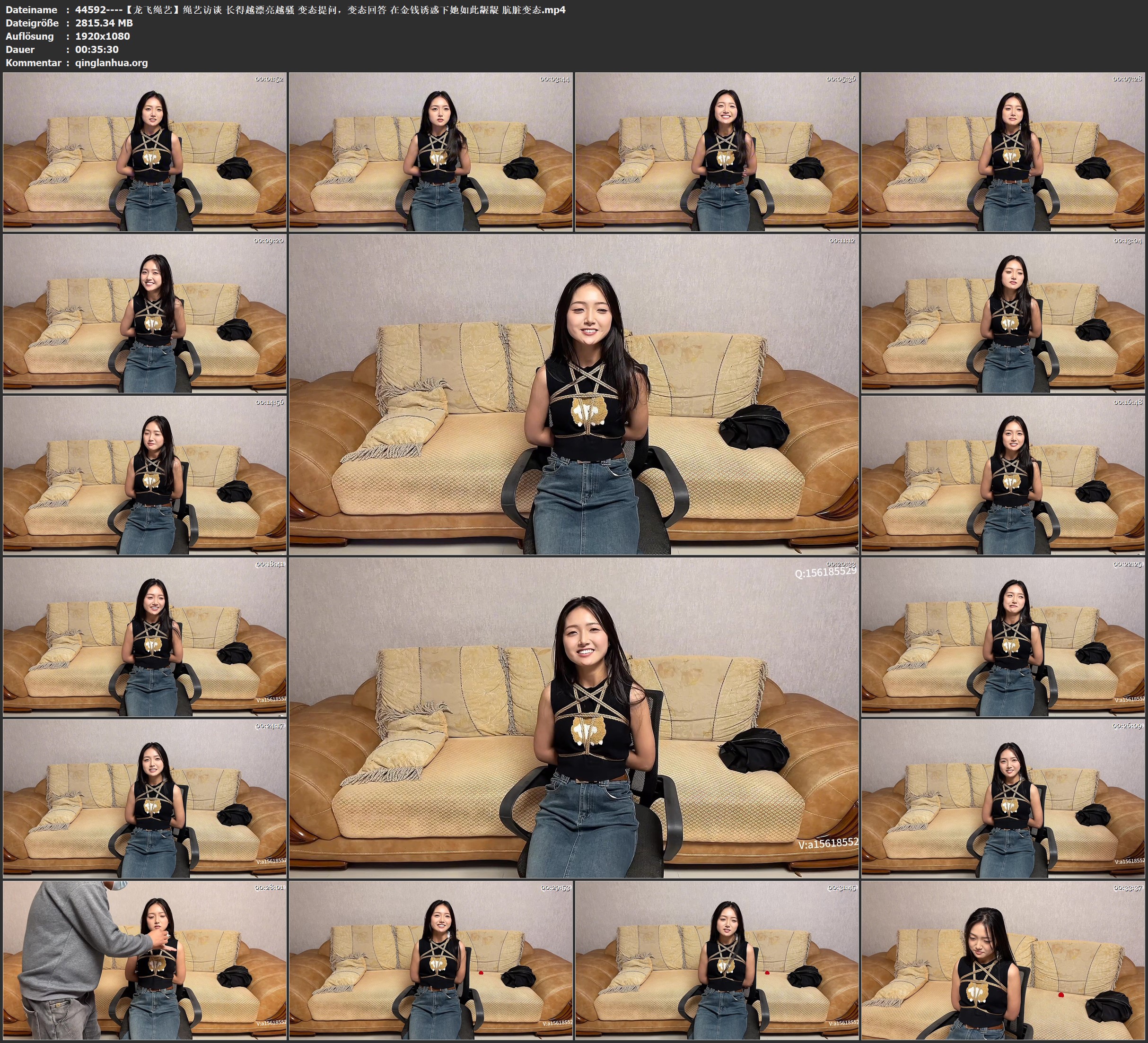Image resolution: width=1148 pixels, height=1043 pixels.
Task: Select the thumbnail marked 00:22:25
Action: 1003,636
